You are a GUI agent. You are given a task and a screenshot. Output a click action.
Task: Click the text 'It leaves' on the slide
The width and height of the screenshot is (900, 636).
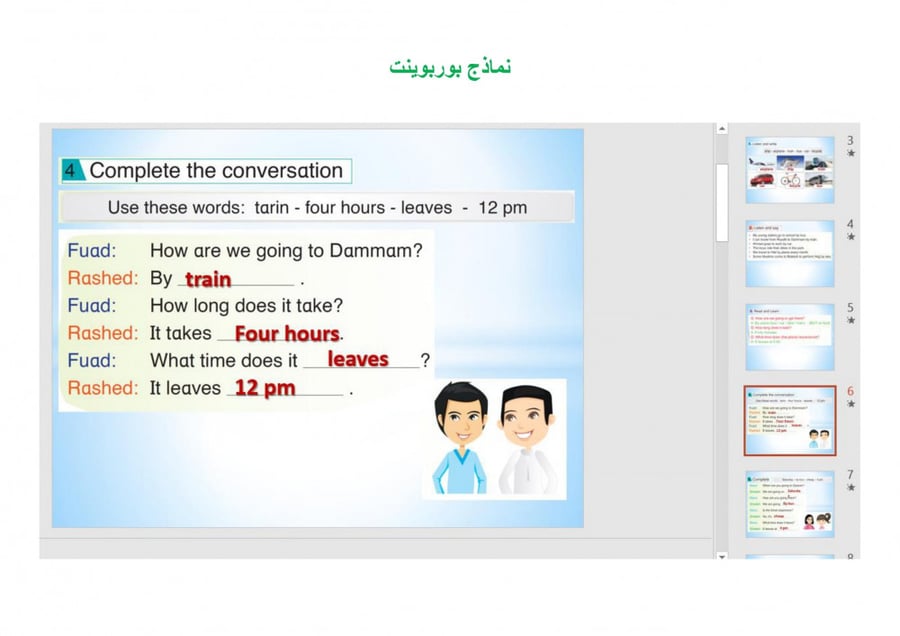point(185,388)
